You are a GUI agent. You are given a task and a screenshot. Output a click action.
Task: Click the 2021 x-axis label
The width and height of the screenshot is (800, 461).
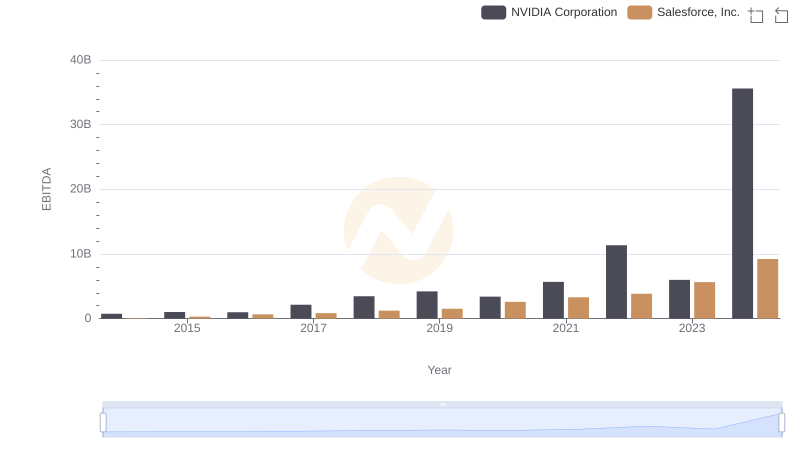click(565, 328)
